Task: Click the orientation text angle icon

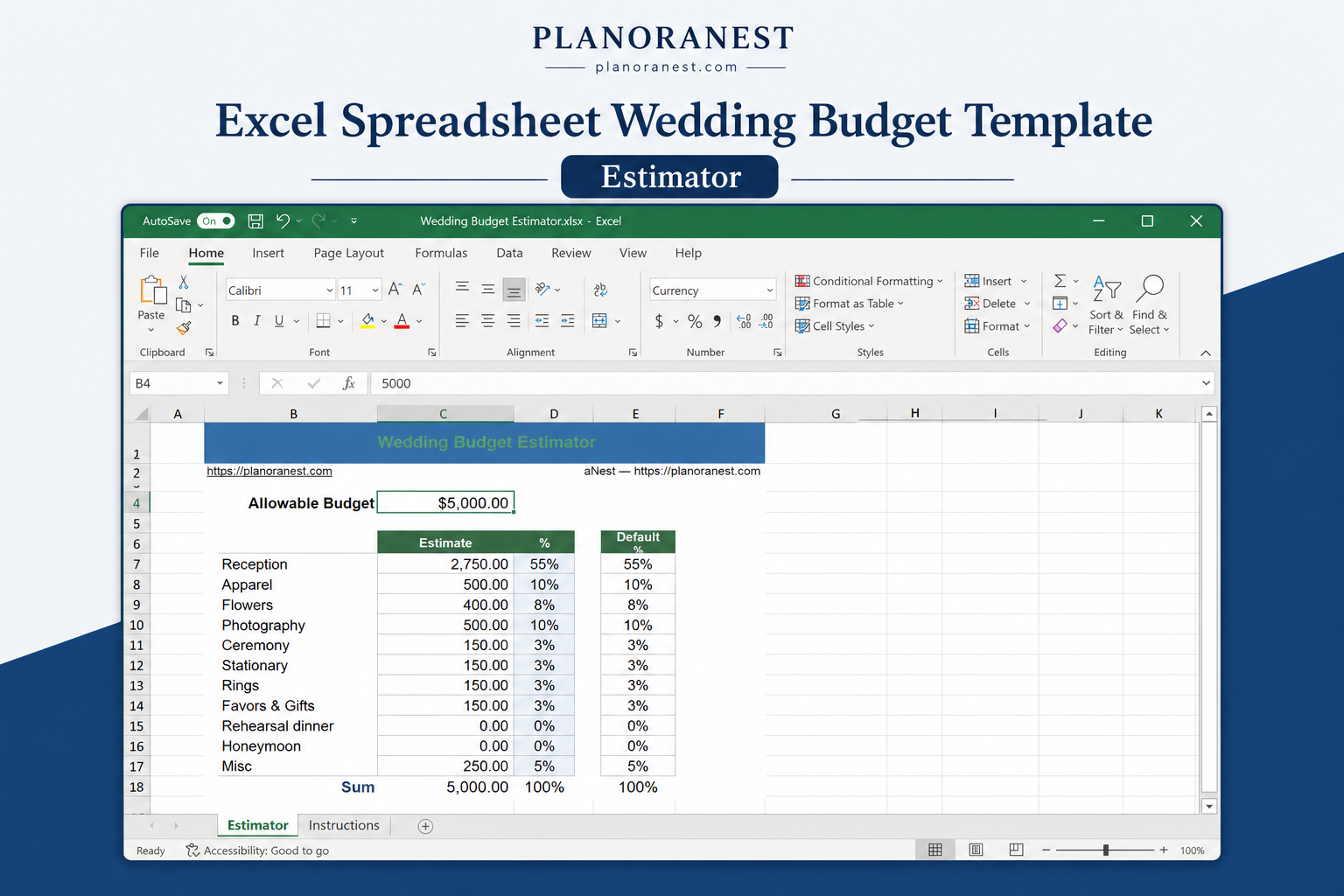Action: click(x=543, y=290)
